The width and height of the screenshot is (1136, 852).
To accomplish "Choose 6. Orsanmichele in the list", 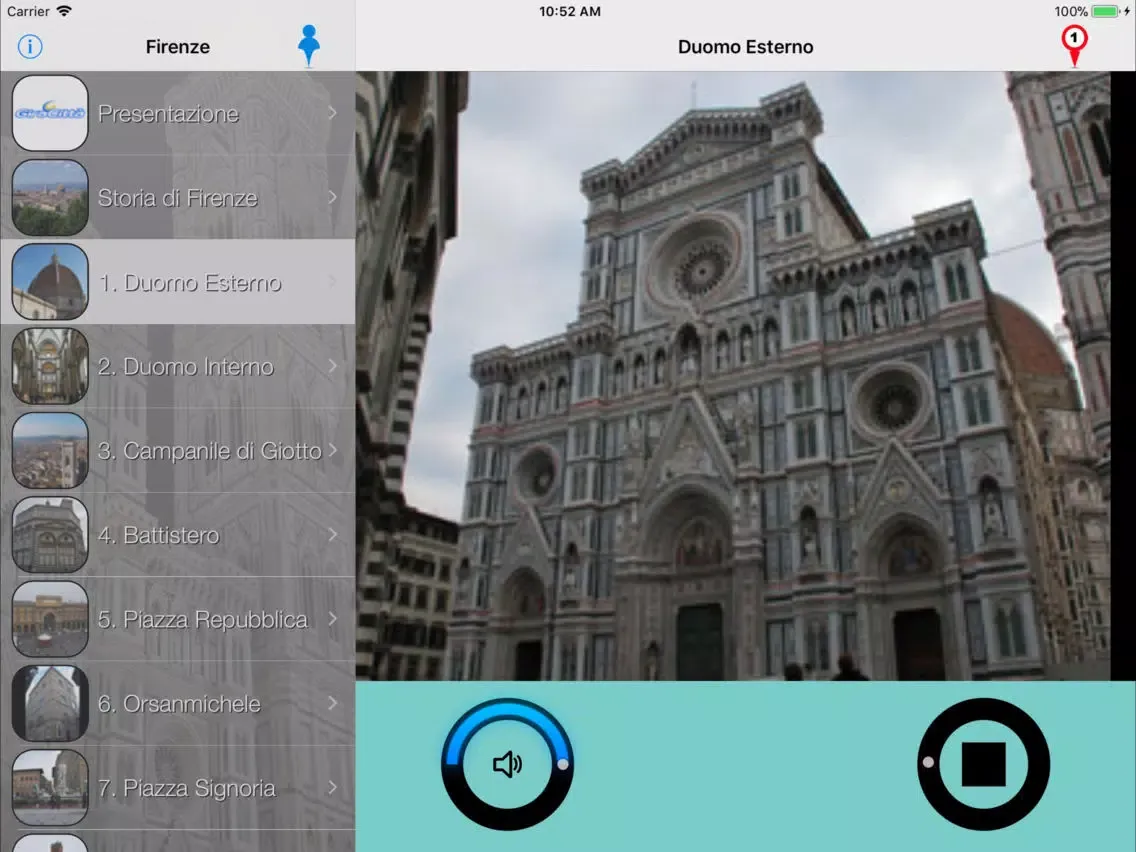I will coord(178,703).
